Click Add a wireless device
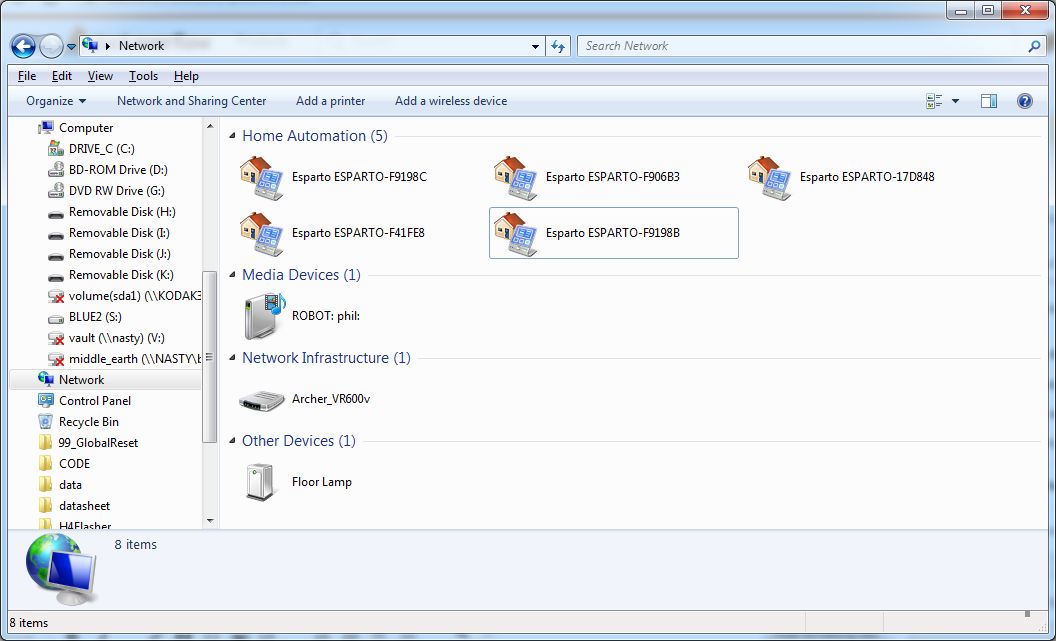 (451, 101)
